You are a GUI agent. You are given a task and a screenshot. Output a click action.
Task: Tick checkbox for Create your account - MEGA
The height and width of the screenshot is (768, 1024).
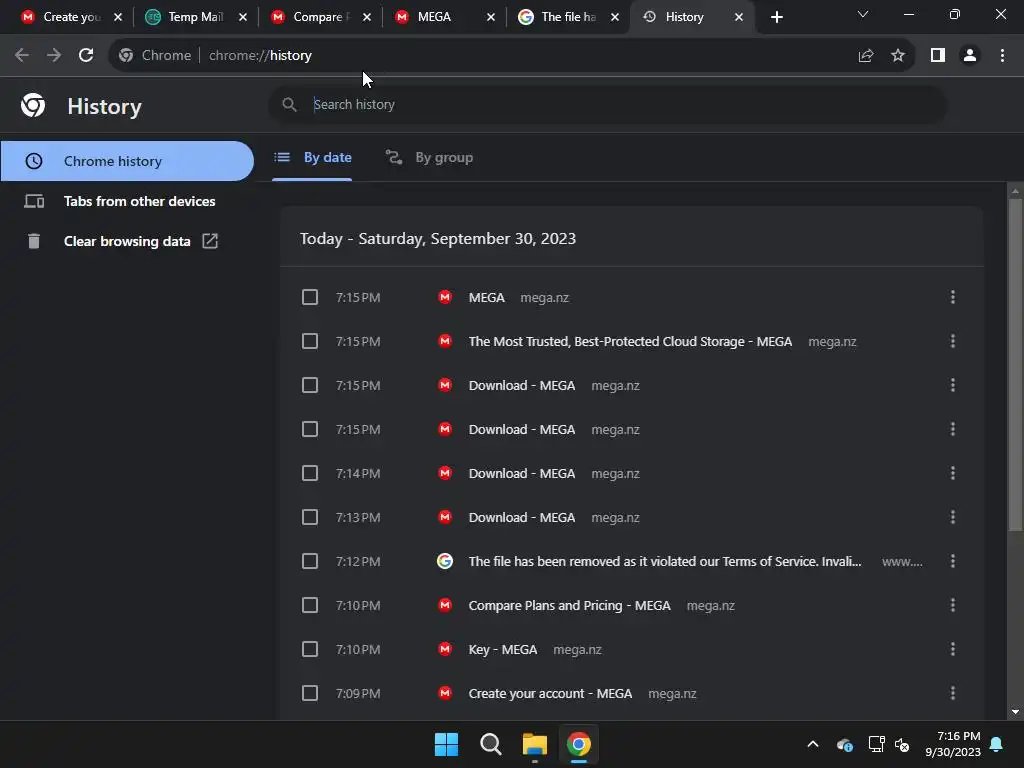point(310,693)
